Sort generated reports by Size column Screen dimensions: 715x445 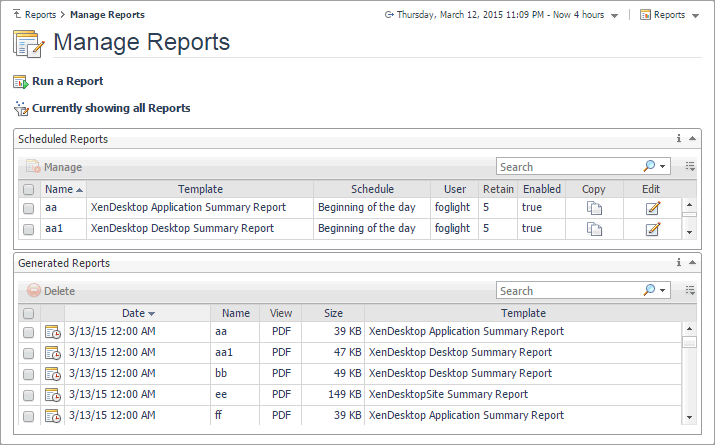pyautogui.click(x=333, y=313)
